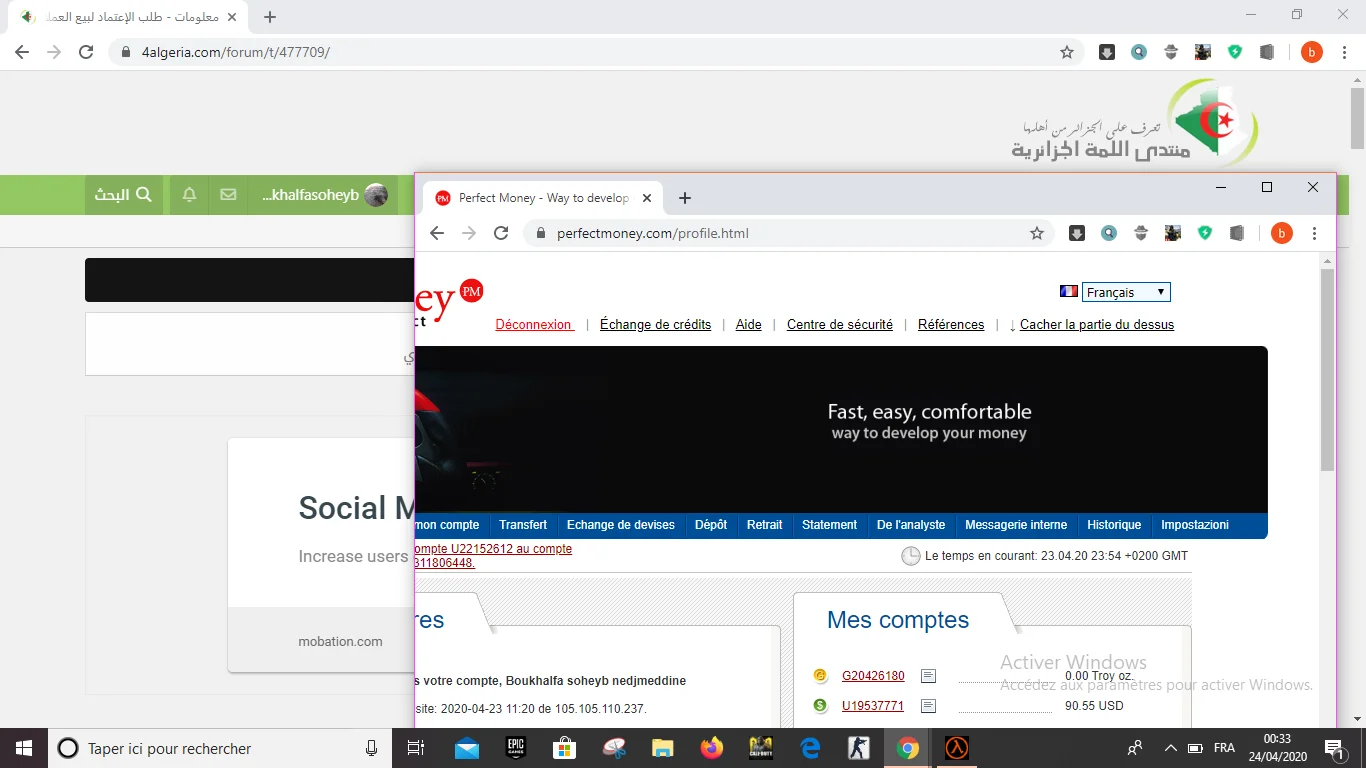1366x768 pixels.
Task: Select the Transfert menu item
Action: pos(523,525)
